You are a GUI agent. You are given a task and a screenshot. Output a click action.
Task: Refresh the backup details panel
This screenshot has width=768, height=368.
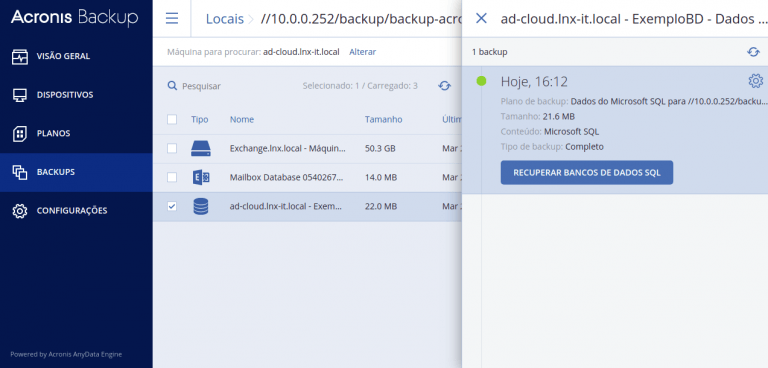tap(753, 51)
